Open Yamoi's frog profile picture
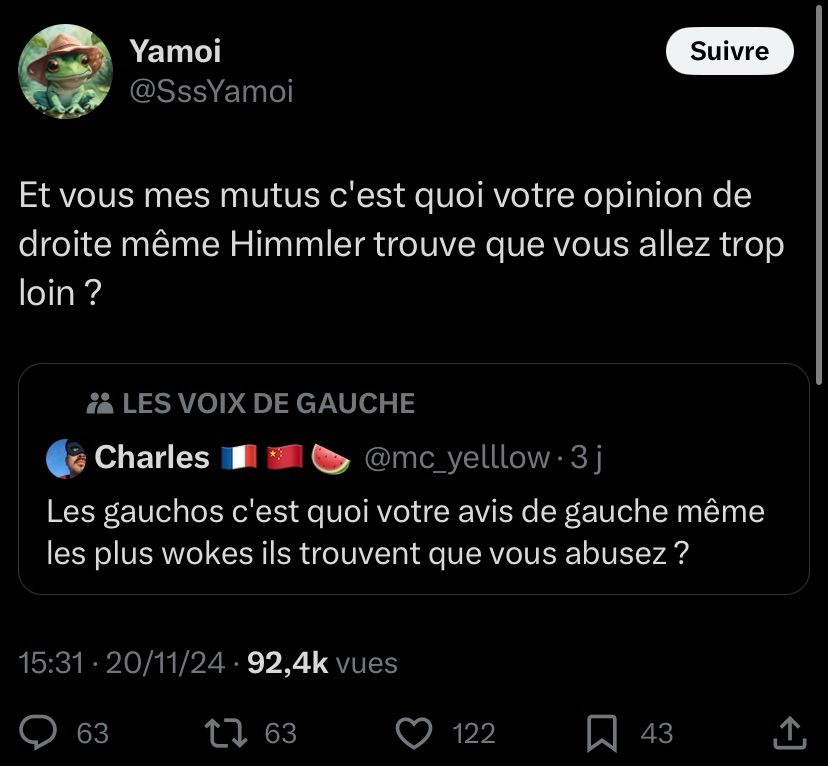Screen dimensions: 828x766 (x=65, y=71)
